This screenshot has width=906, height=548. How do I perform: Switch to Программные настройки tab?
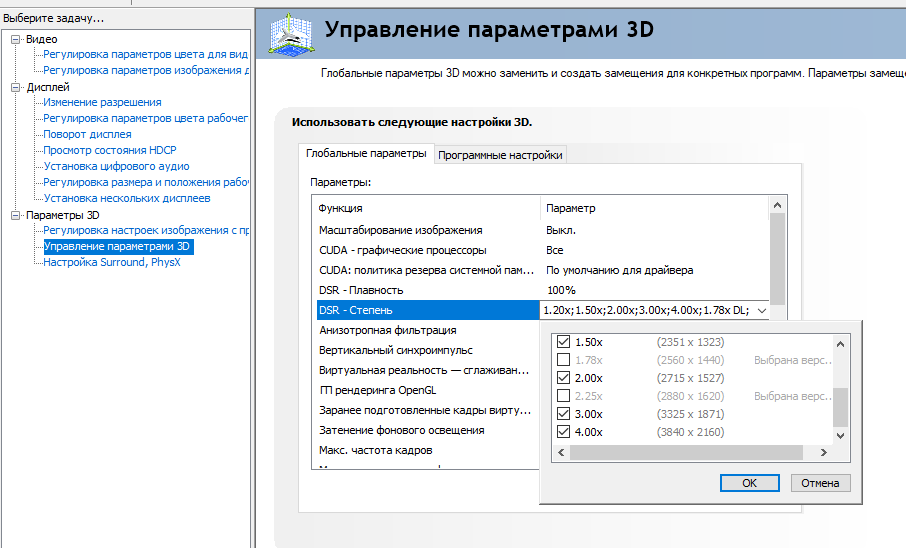(x=500, y=155)
